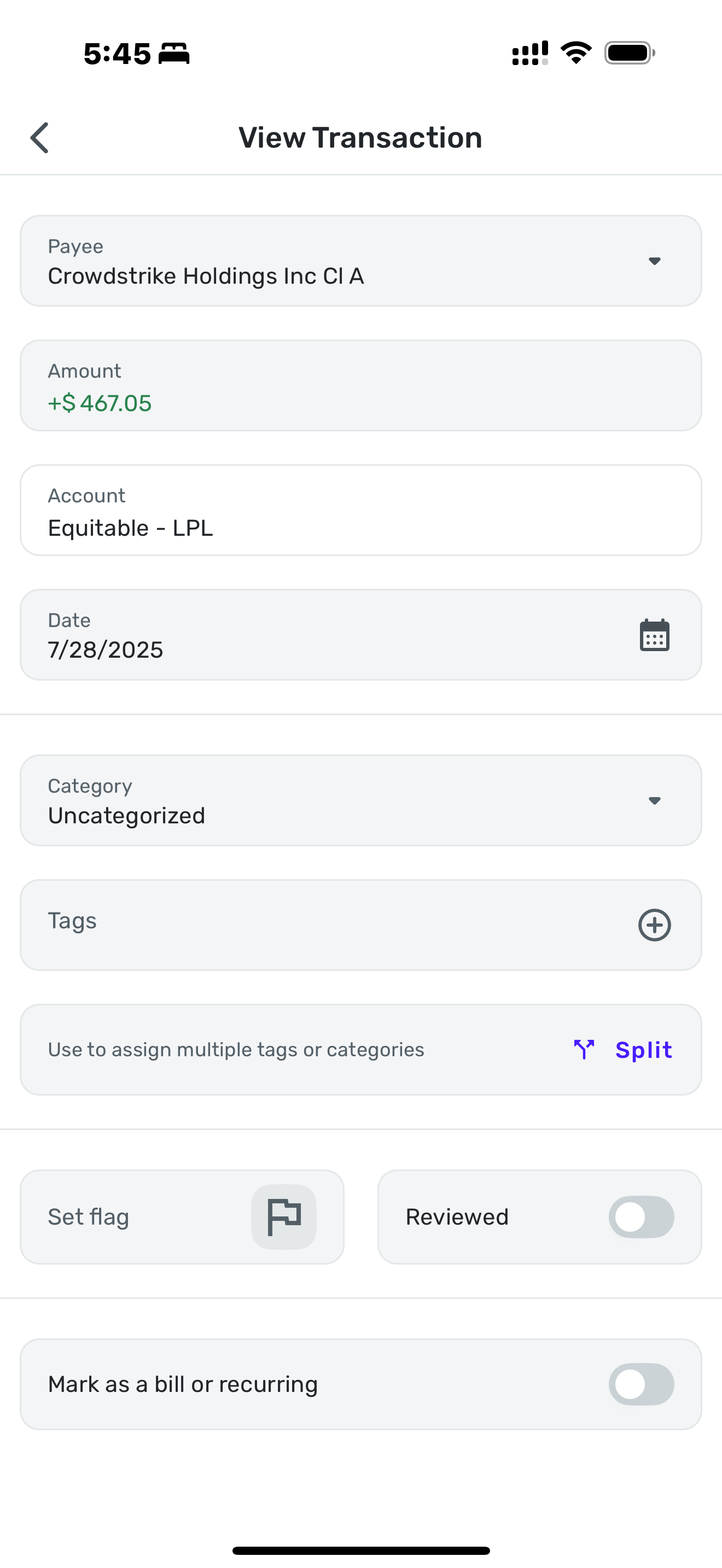Screen dimensions: 722x1568
Task: Tap the add tag plus icon
Action: [654, 925]
